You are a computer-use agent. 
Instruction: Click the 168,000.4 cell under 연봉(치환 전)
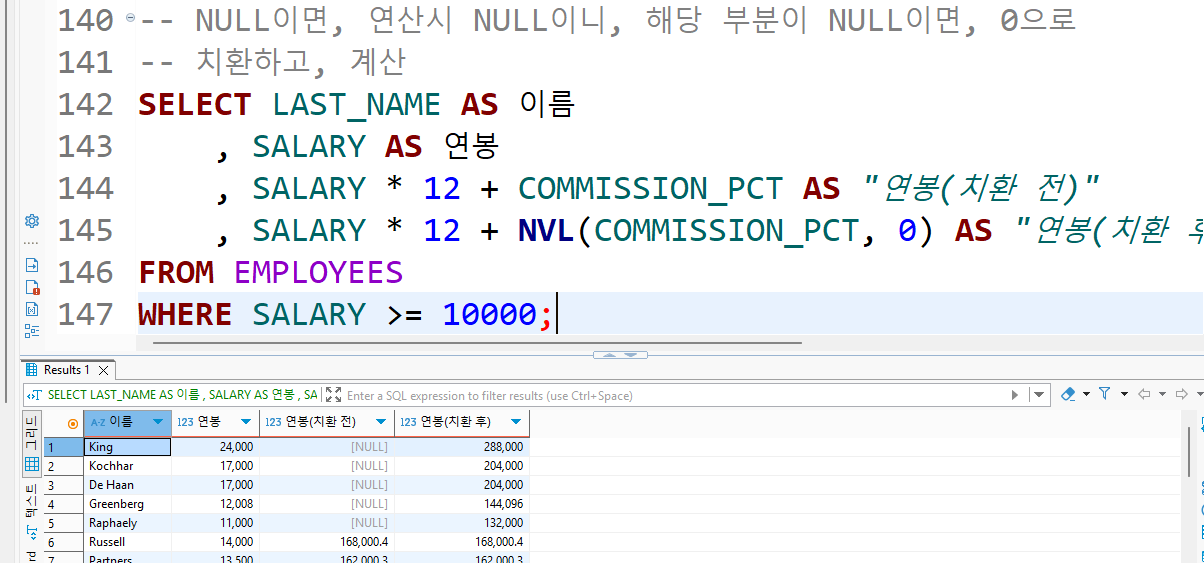(x=327, y=542)
